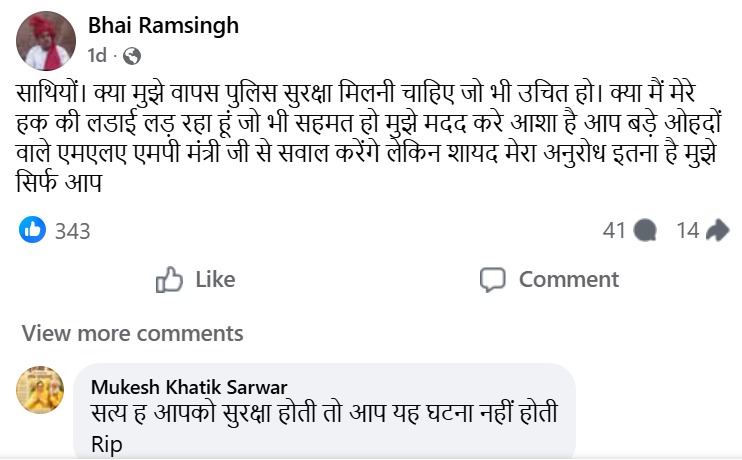Click the share arrow icon
Screen dimensions: 742x460
coord(717,230)
